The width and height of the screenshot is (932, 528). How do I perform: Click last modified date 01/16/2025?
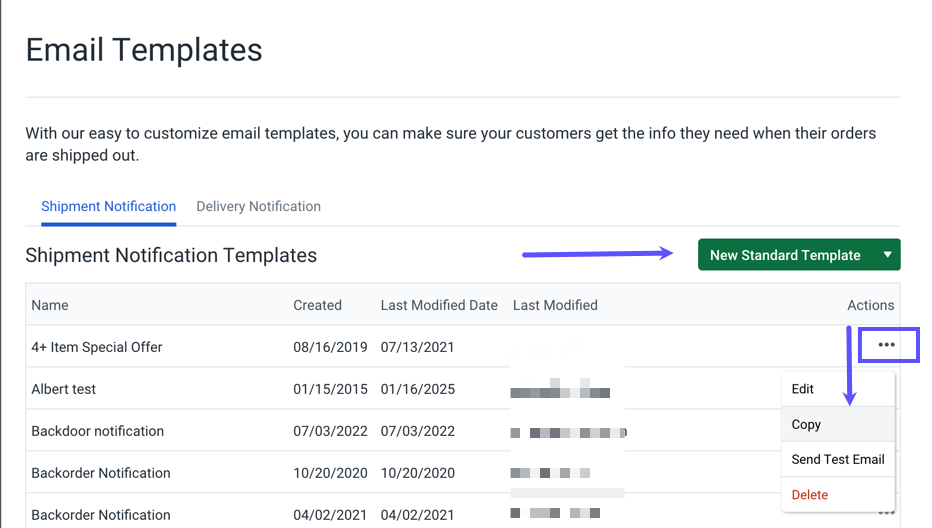418,389
